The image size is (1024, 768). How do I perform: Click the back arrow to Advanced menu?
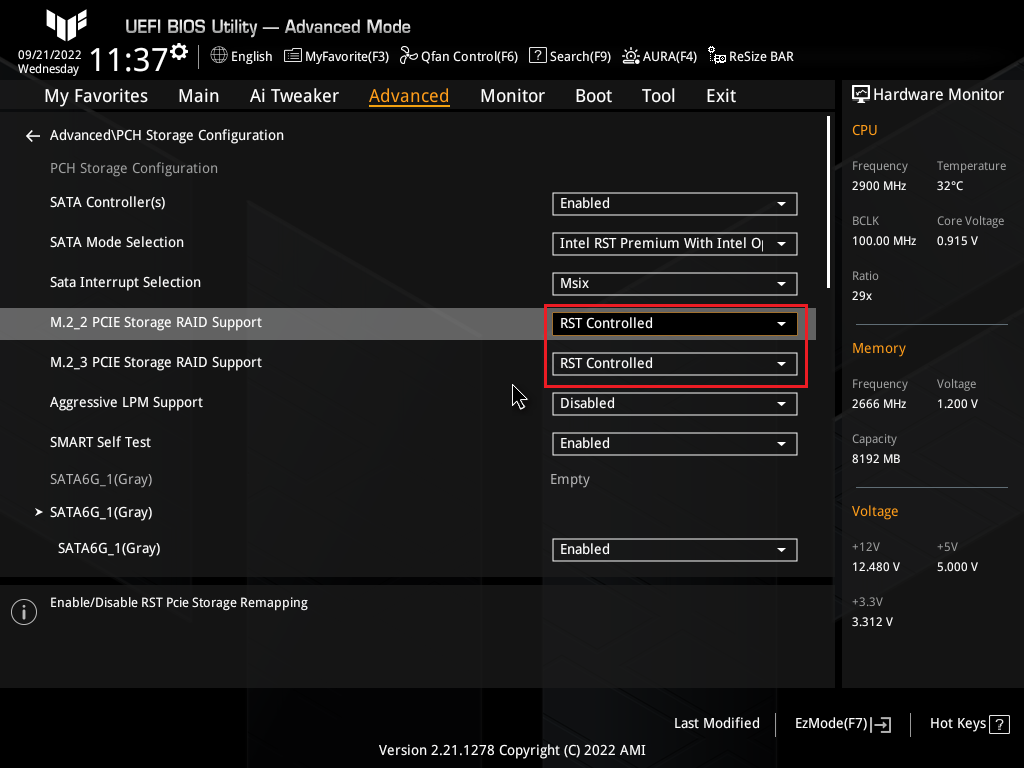point(33,136)
